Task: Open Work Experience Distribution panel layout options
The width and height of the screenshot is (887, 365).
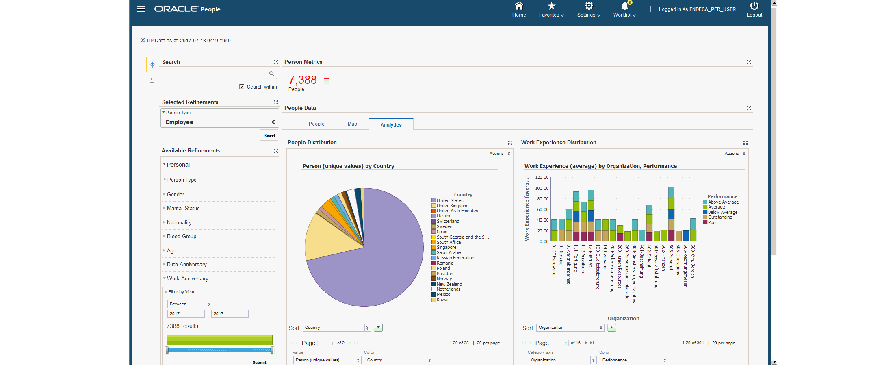Action: coord(745,143)
